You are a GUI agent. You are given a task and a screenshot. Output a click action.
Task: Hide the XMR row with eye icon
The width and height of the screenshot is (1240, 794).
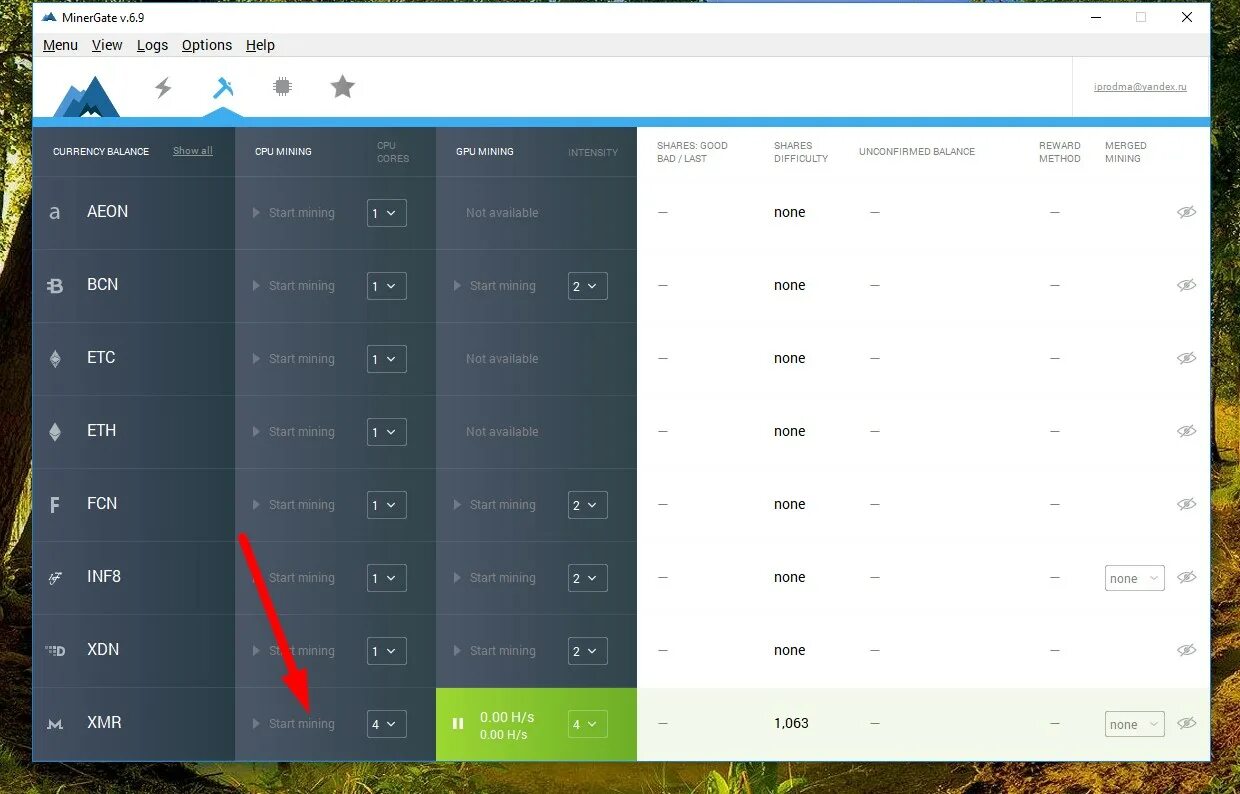[1186, 723]
